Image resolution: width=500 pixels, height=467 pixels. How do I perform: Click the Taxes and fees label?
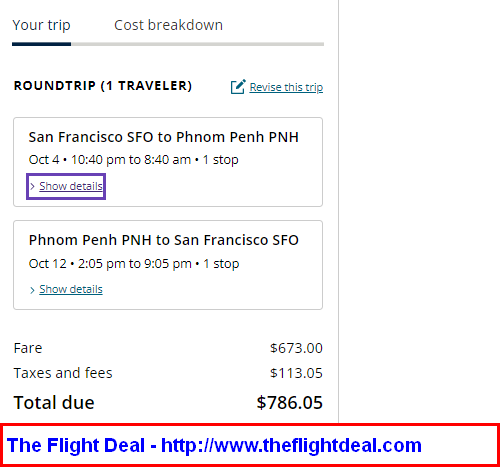coord(63,373)
